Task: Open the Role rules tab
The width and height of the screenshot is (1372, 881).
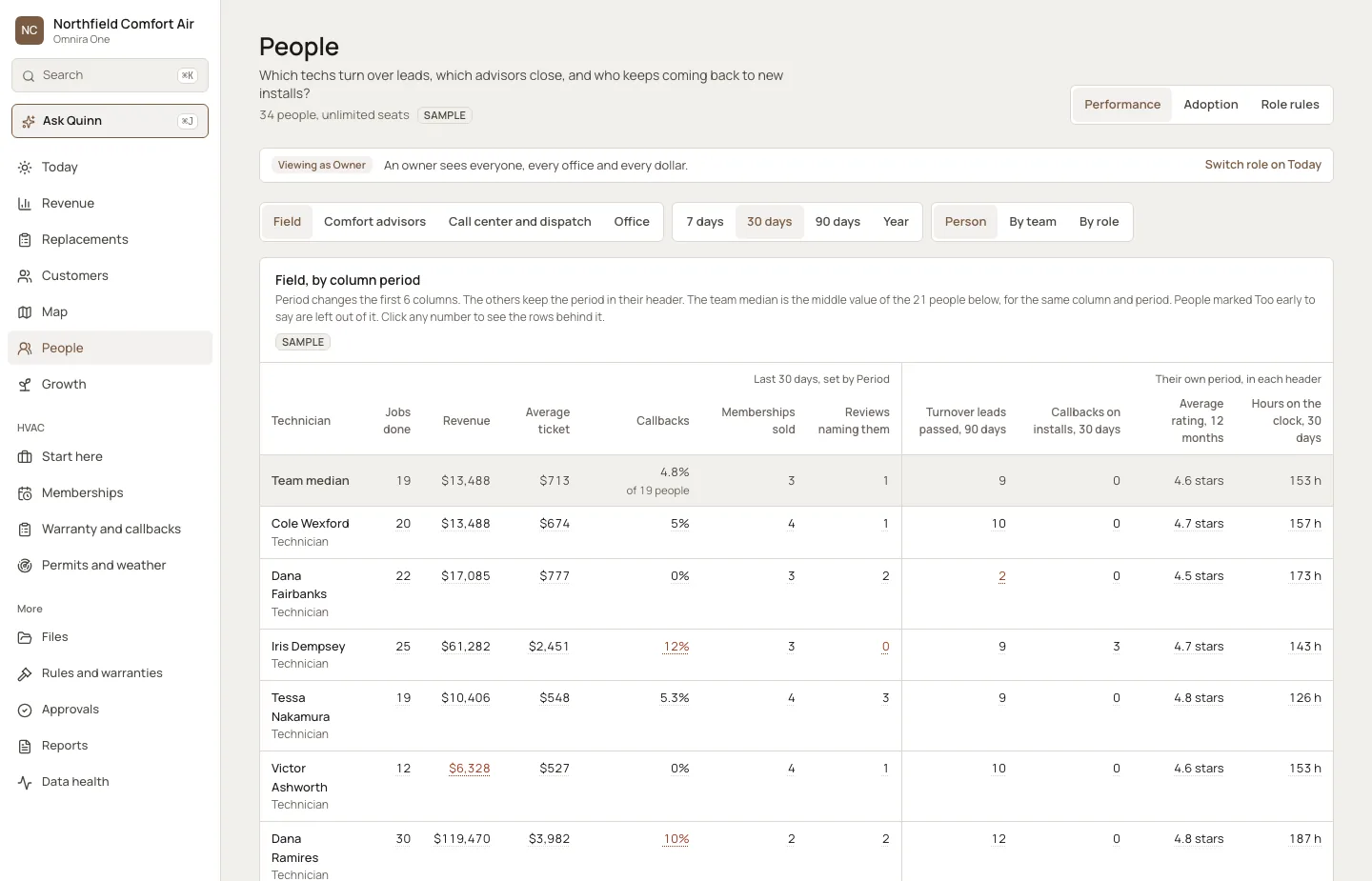Action: pyautogui.click(x=1290, y=105)
